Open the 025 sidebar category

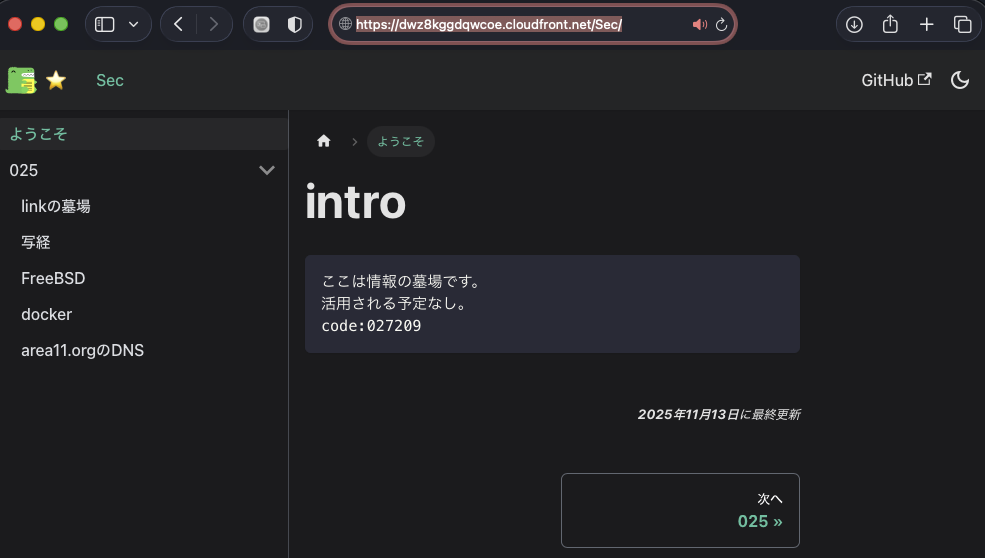pyautogui.click(x=24, y=170)
